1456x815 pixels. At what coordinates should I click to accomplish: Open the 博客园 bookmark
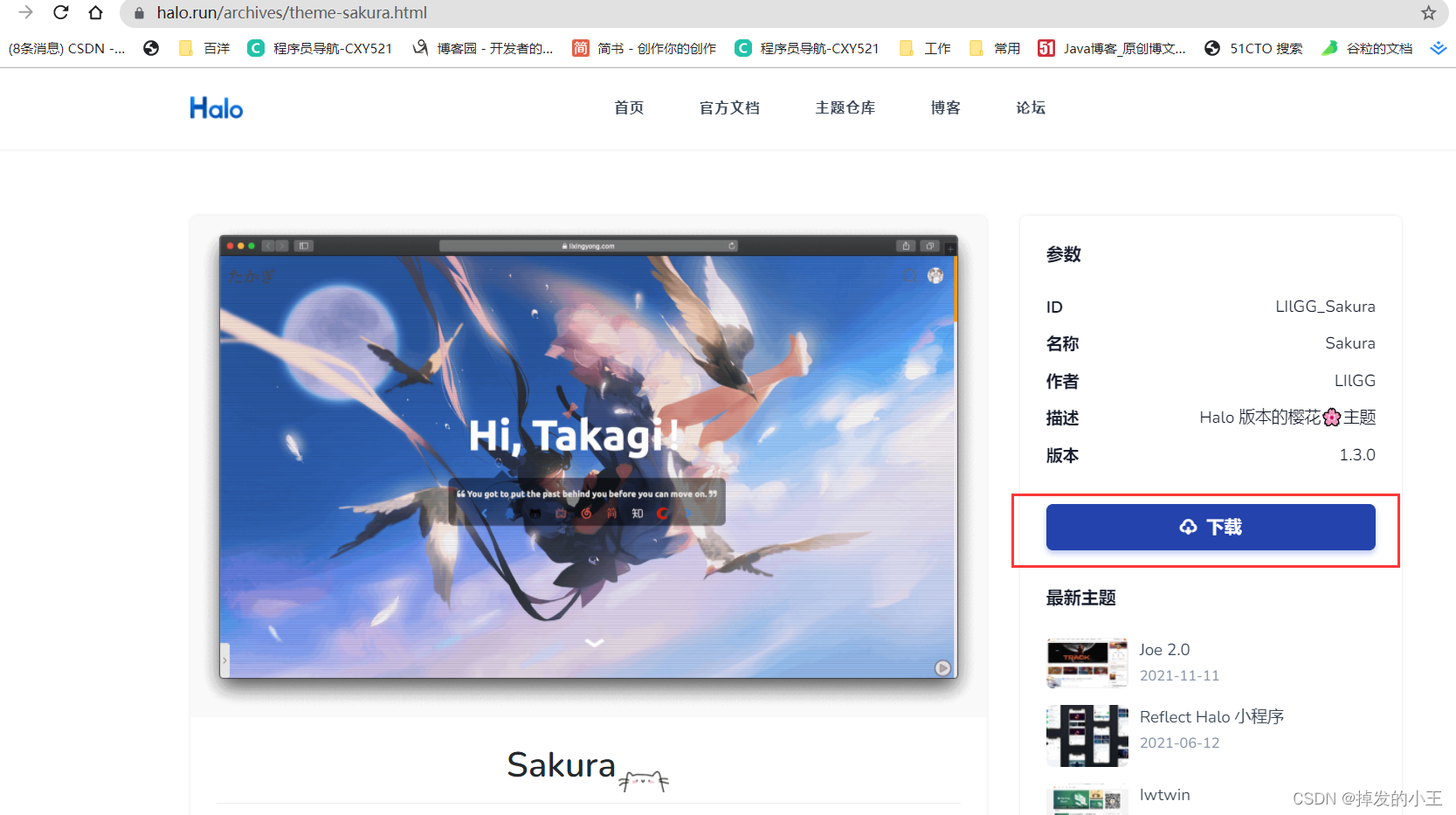coord(483,48)
